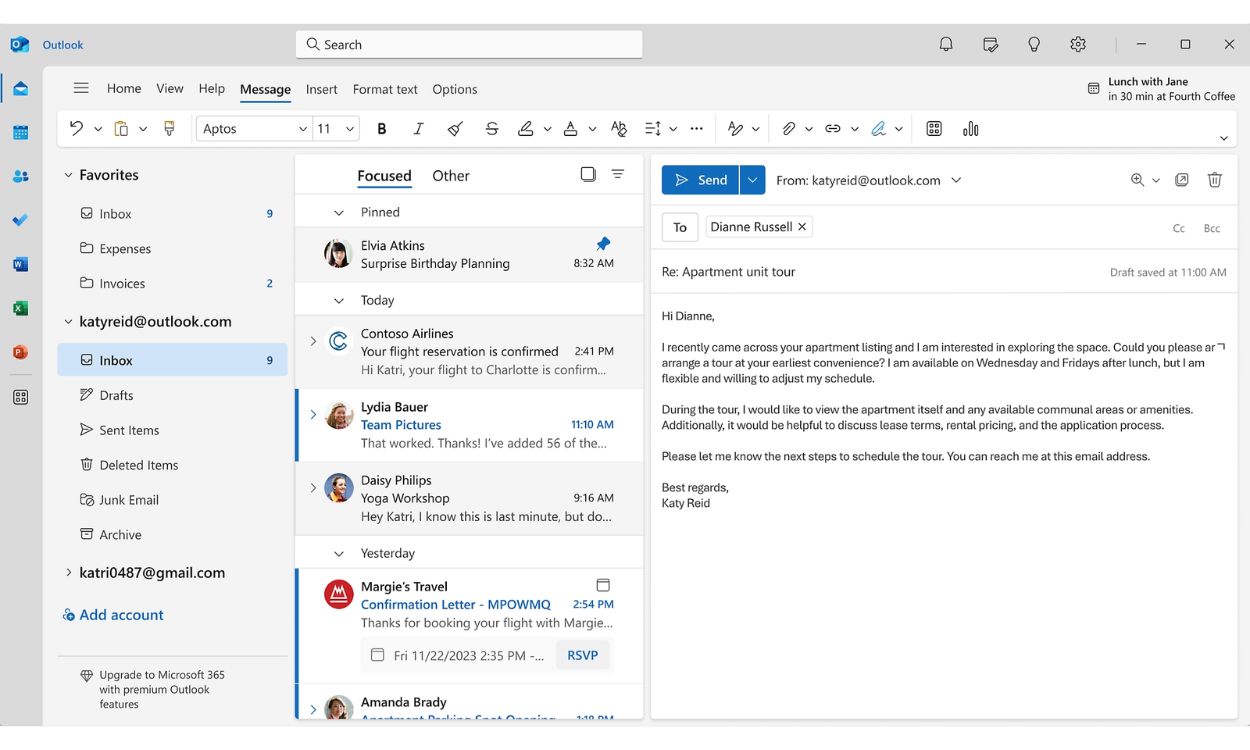
Task: Click the Search box
Action: (469, 45)
